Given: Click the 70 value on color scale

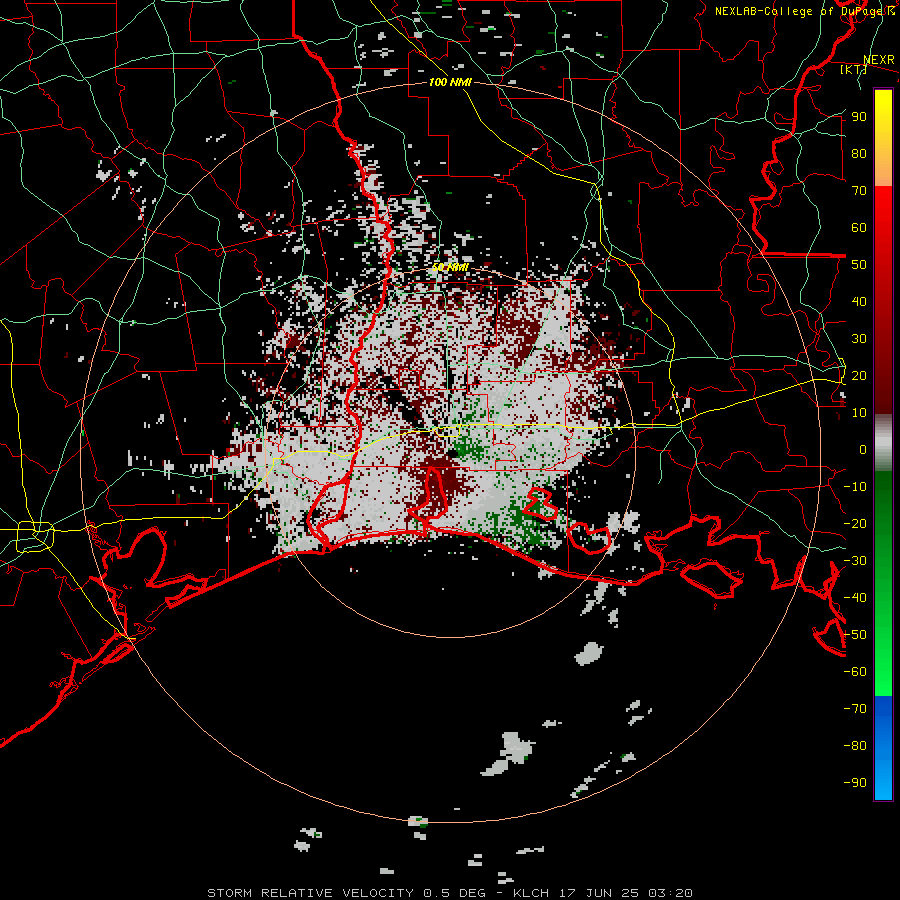Looking at the screenshot, I should click(x=859, y=191).
